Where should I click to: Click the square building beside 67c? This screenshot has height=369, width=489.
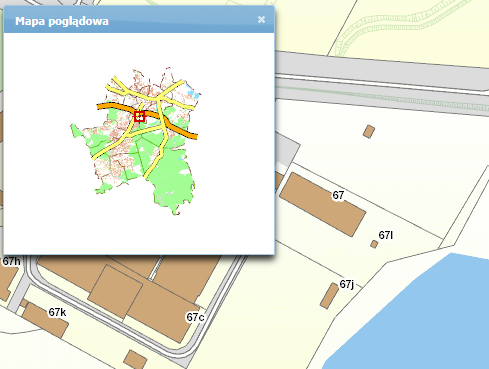116,292
